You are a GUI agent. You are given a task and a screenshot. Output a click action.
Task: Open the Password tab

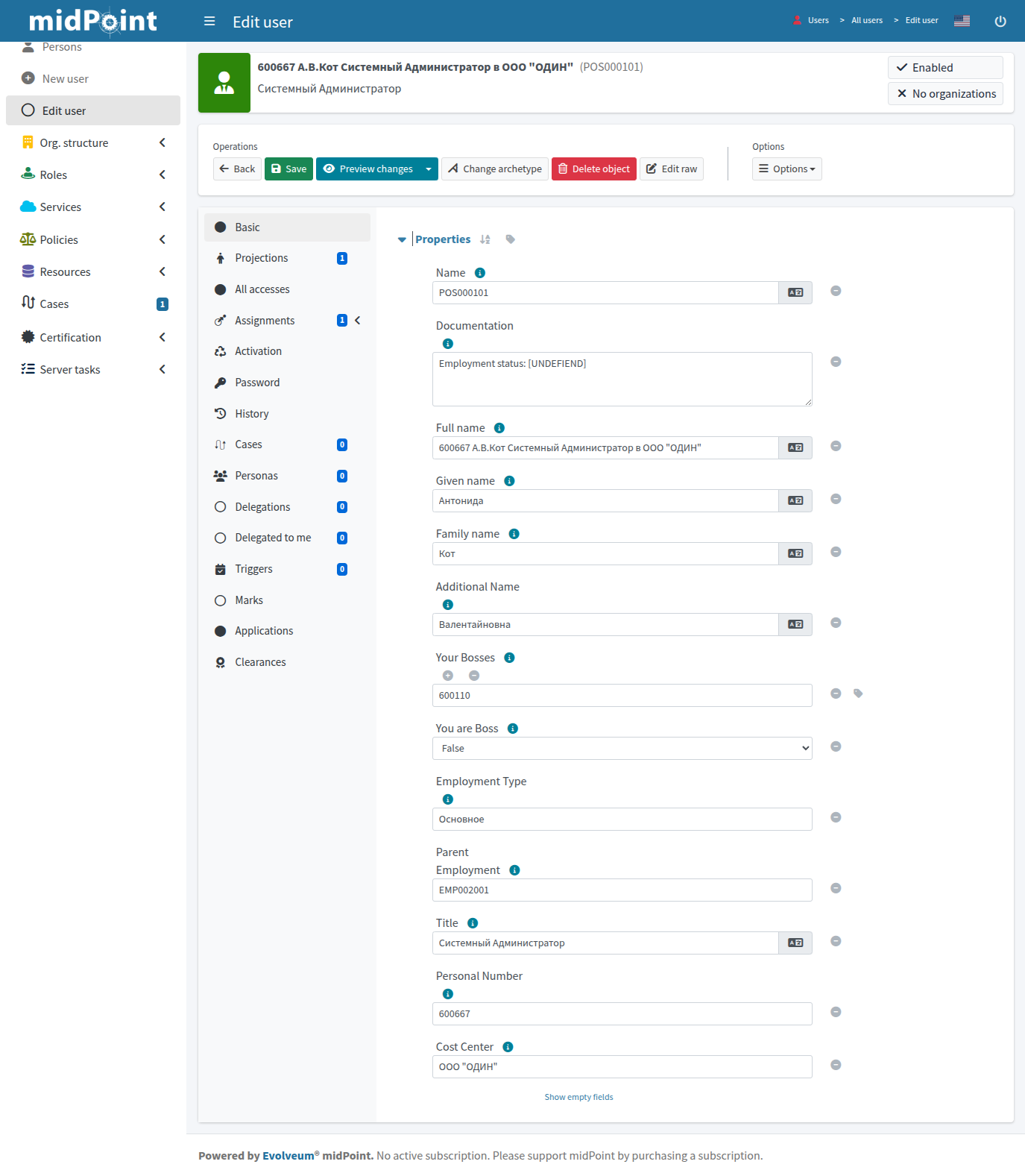(287, 383)
